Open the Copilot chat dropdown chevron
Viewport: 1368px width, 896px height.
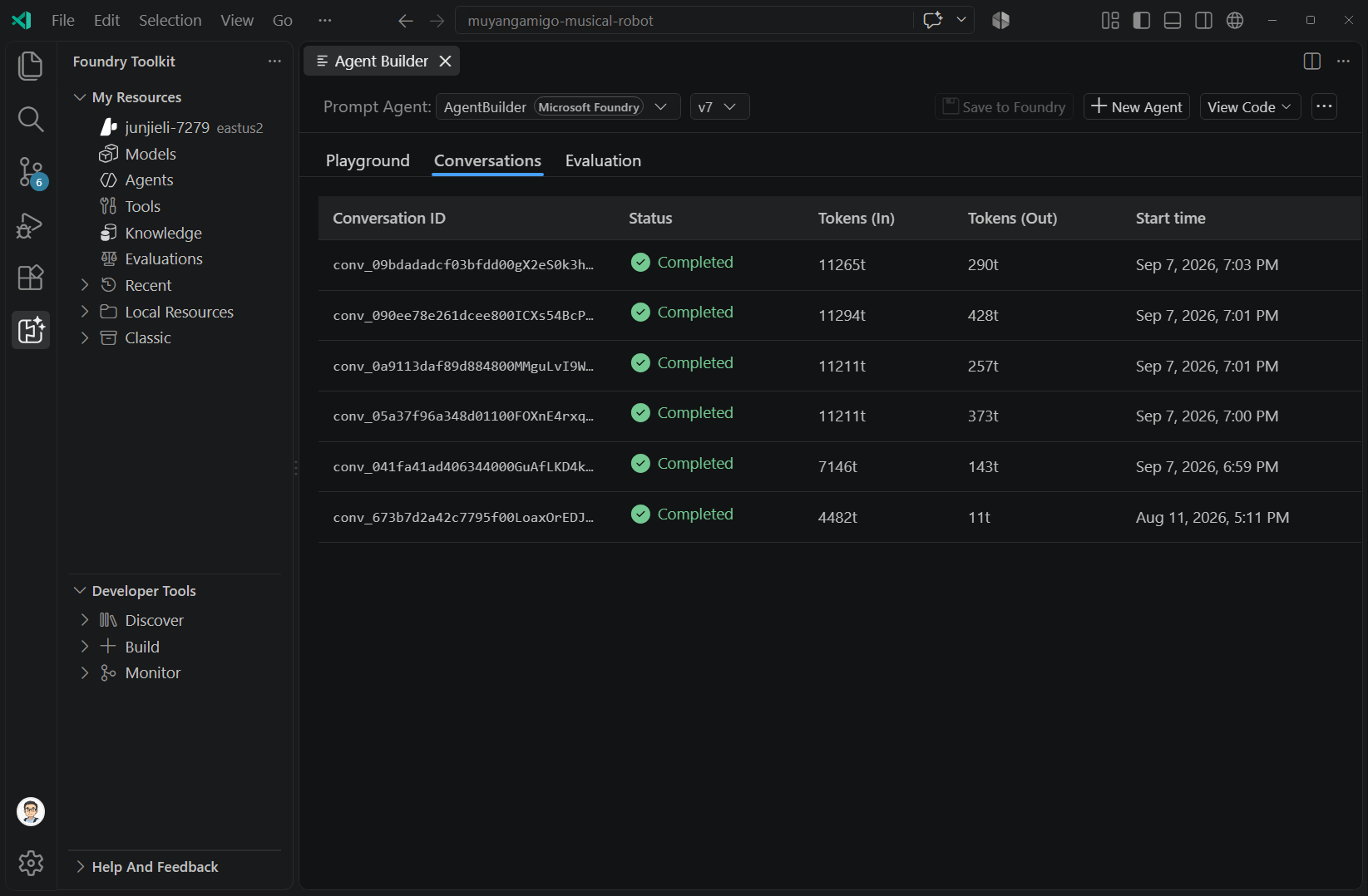point(961,20)
